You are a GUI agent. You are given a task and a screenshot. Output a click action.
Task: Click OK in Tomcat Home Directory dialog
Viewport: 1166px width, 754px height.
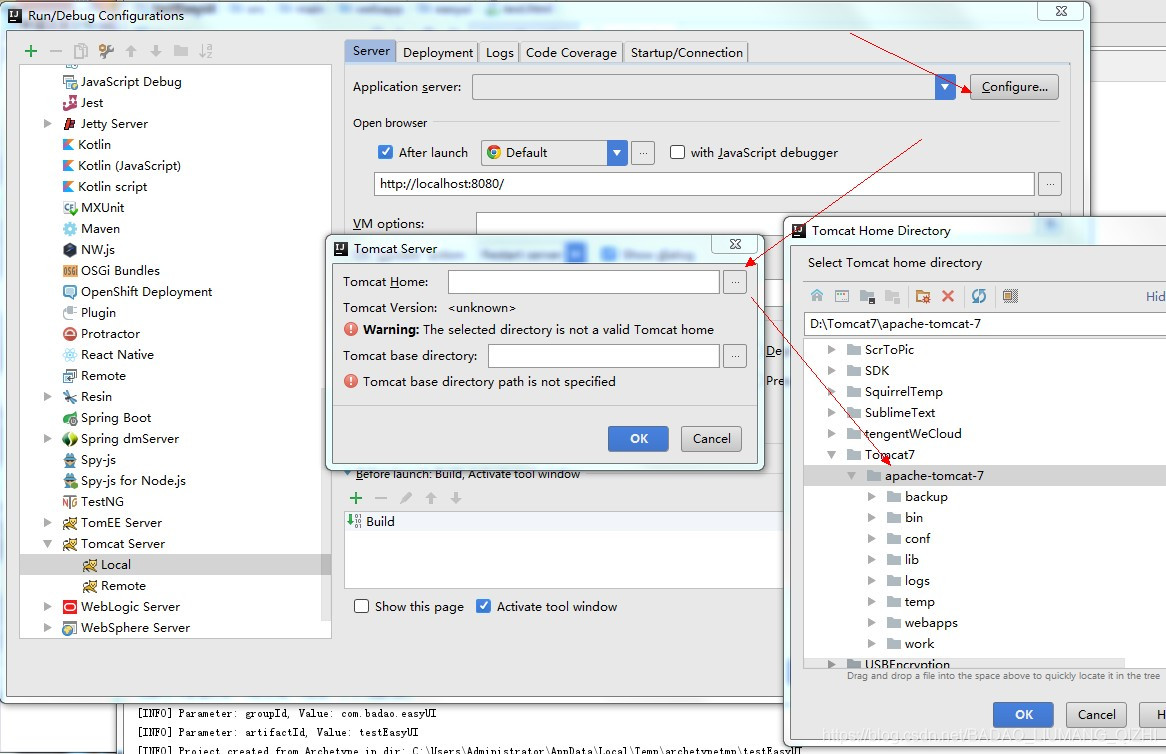[1023, 715]
